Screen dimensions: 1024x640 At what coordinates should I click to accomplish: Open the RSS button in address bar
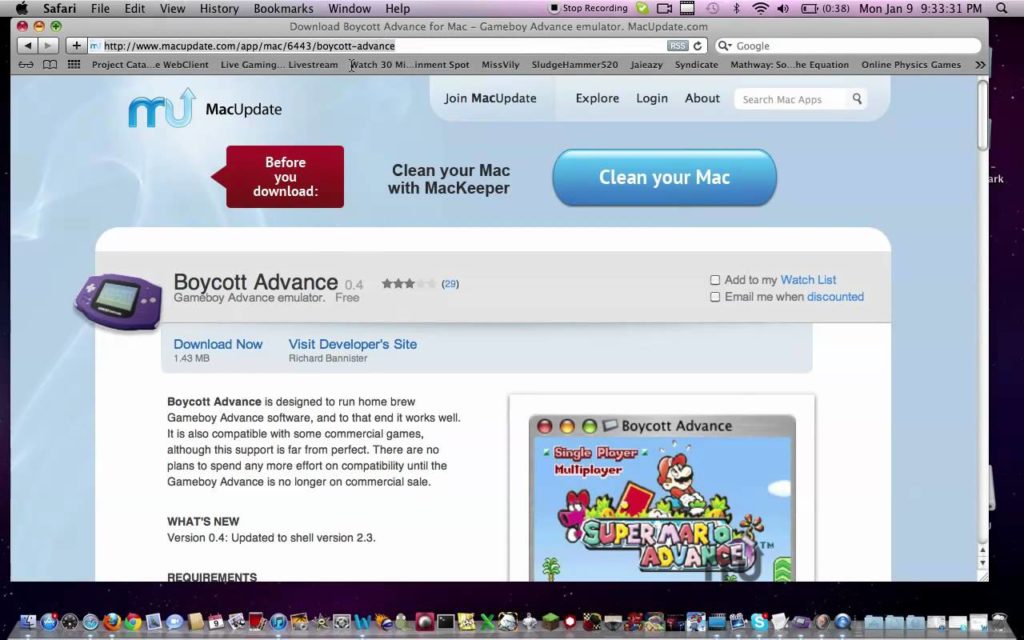coord(677,46)
